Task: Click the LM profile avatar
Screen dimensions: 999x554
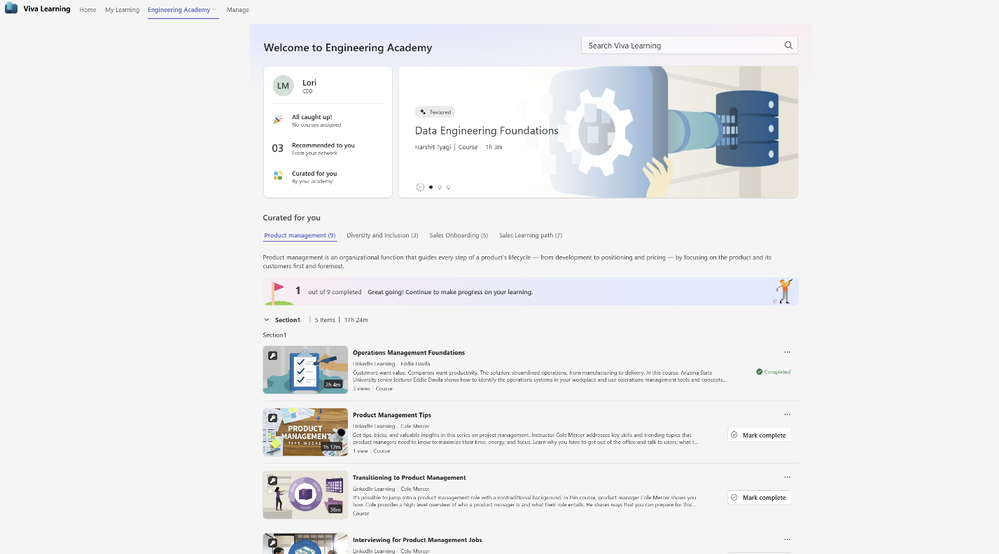Action: tap(283, 85)
